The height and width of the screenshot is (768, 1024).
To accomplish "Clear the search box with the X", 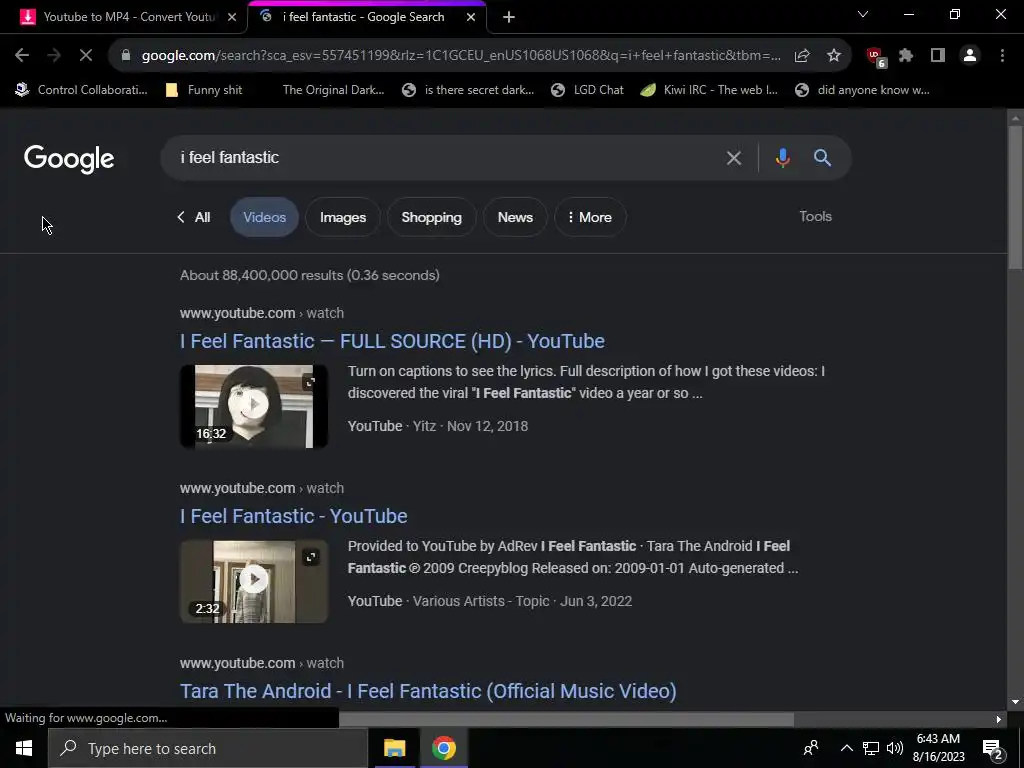I will [734, 158].
